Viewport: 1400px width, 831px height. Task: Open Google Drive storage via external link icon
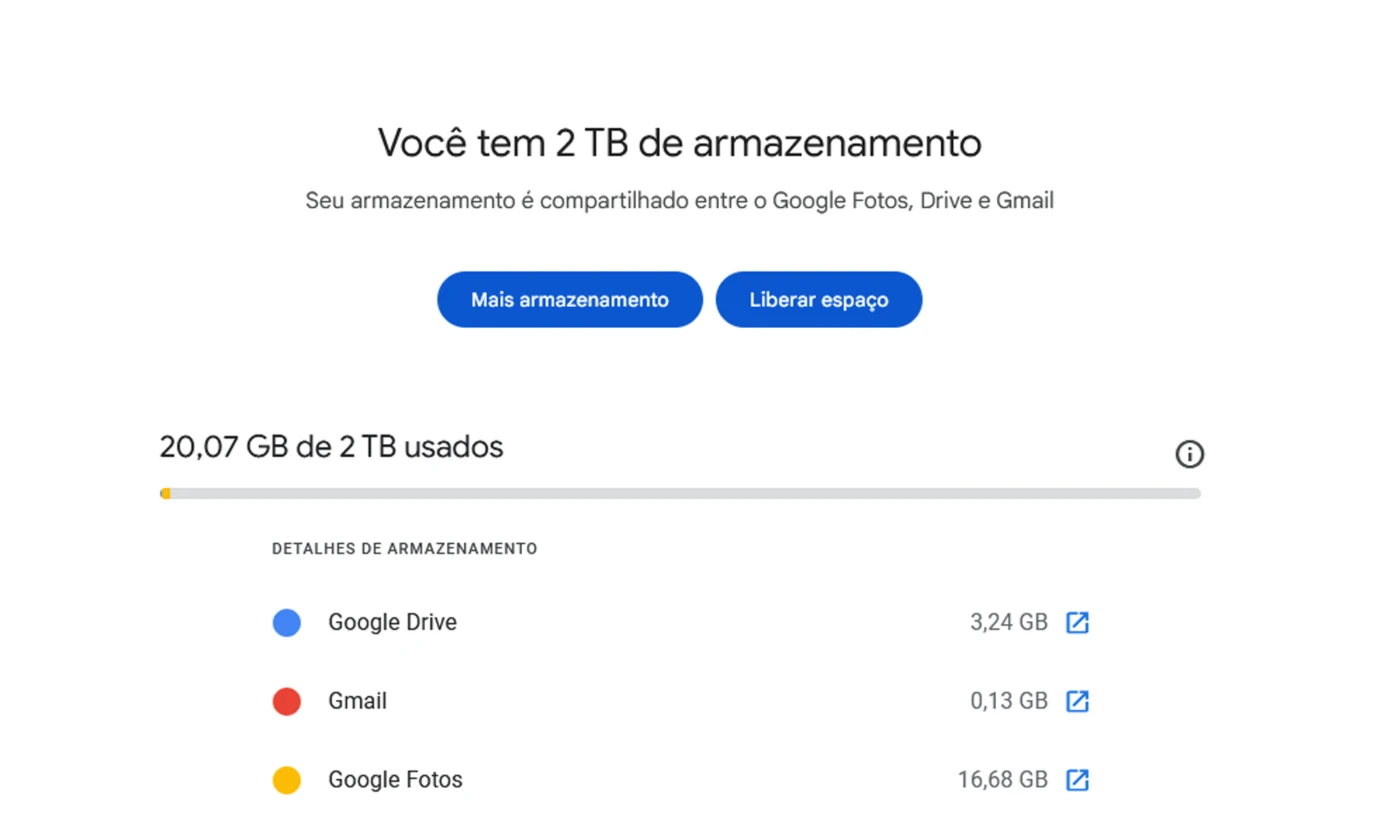coord(1077,622)
